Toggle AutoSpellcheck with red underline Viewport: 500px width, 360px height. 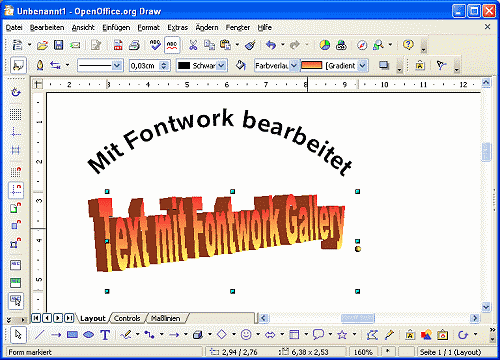(172, 45)
